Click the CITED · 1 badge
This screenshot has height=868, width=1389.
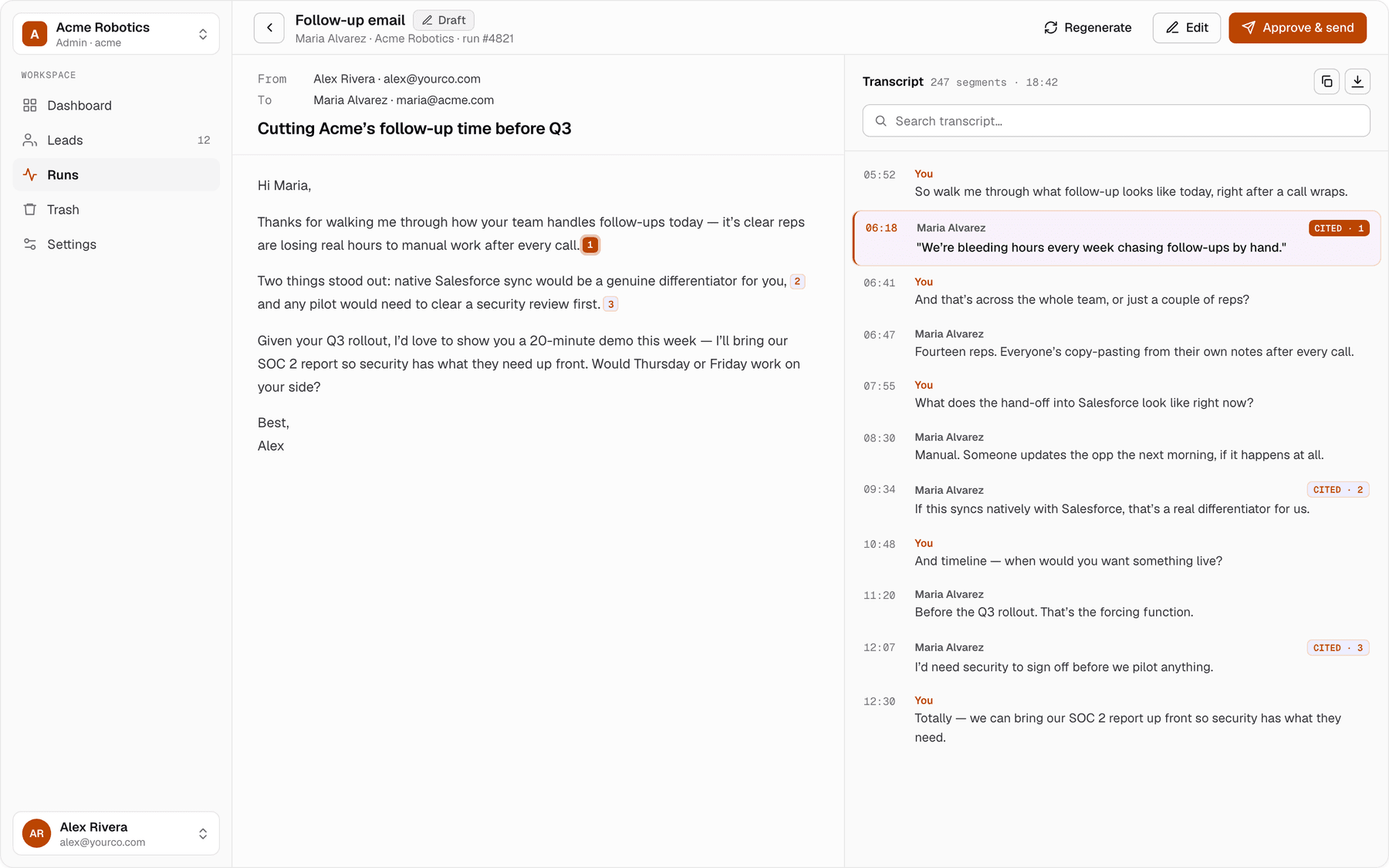point(1339,228)
